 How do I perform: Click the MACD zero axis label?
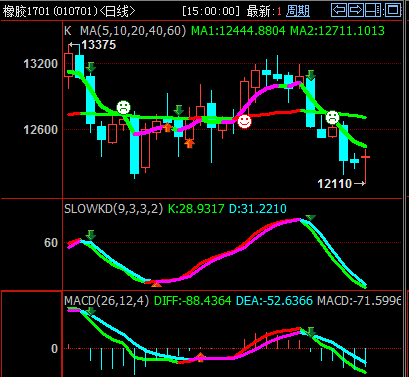tap(54, 349)
